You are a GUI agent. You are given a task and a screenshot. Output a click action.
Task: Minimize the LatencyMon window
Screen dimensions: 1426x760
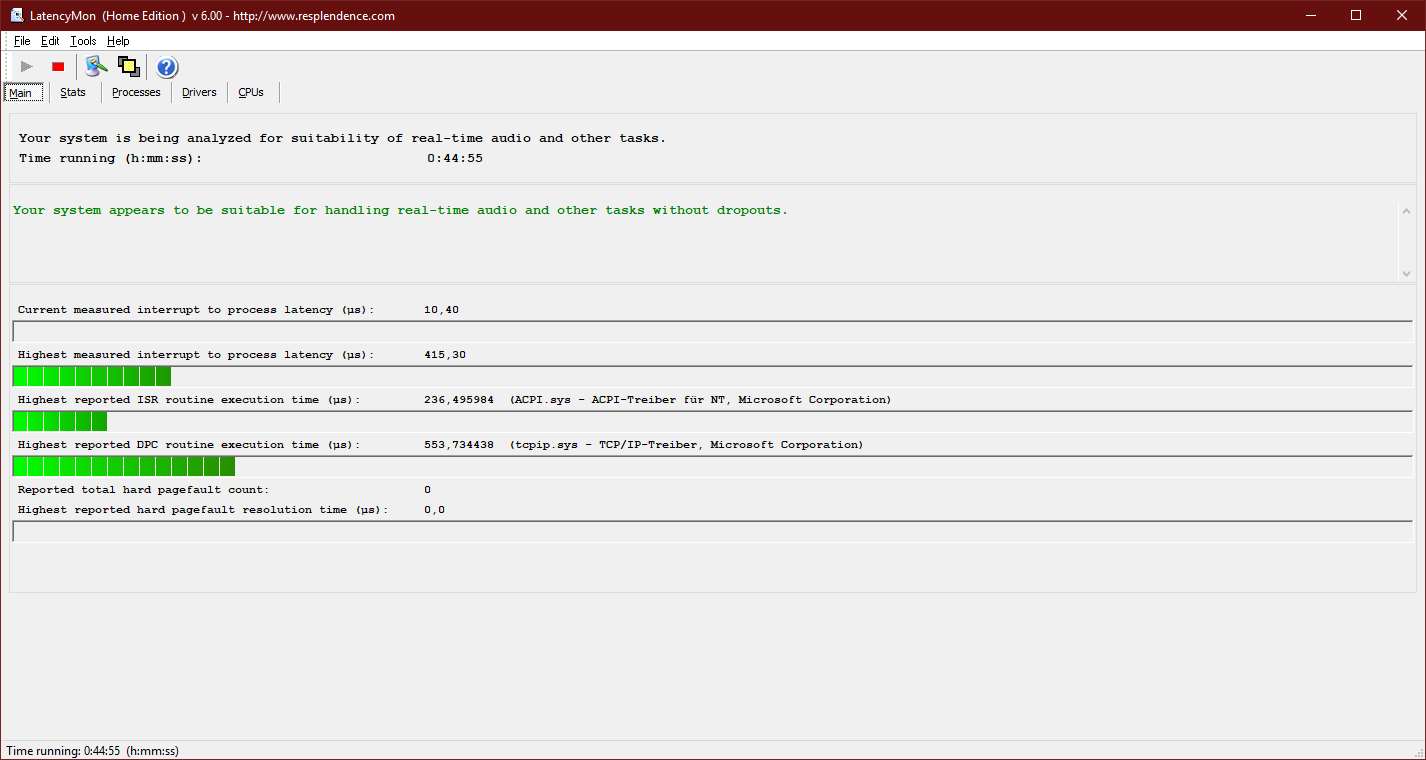[x=1311, y=15]
